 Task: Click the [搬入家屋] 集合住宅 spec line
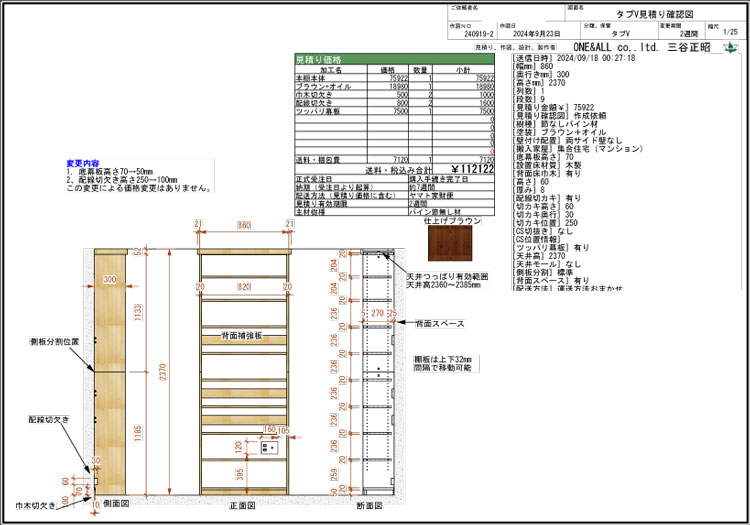(577, 149)
